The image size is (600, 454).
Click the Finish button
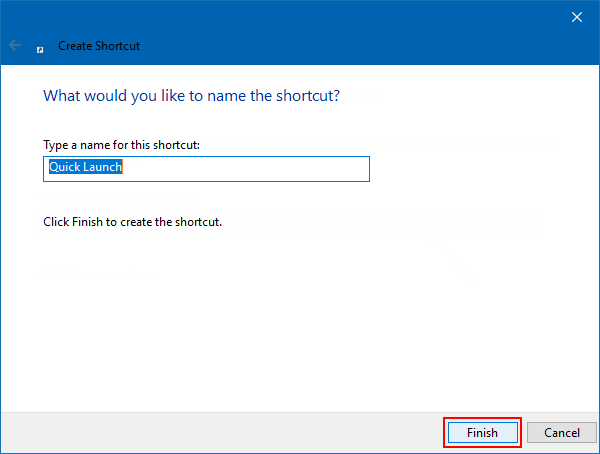pos(483,433)
